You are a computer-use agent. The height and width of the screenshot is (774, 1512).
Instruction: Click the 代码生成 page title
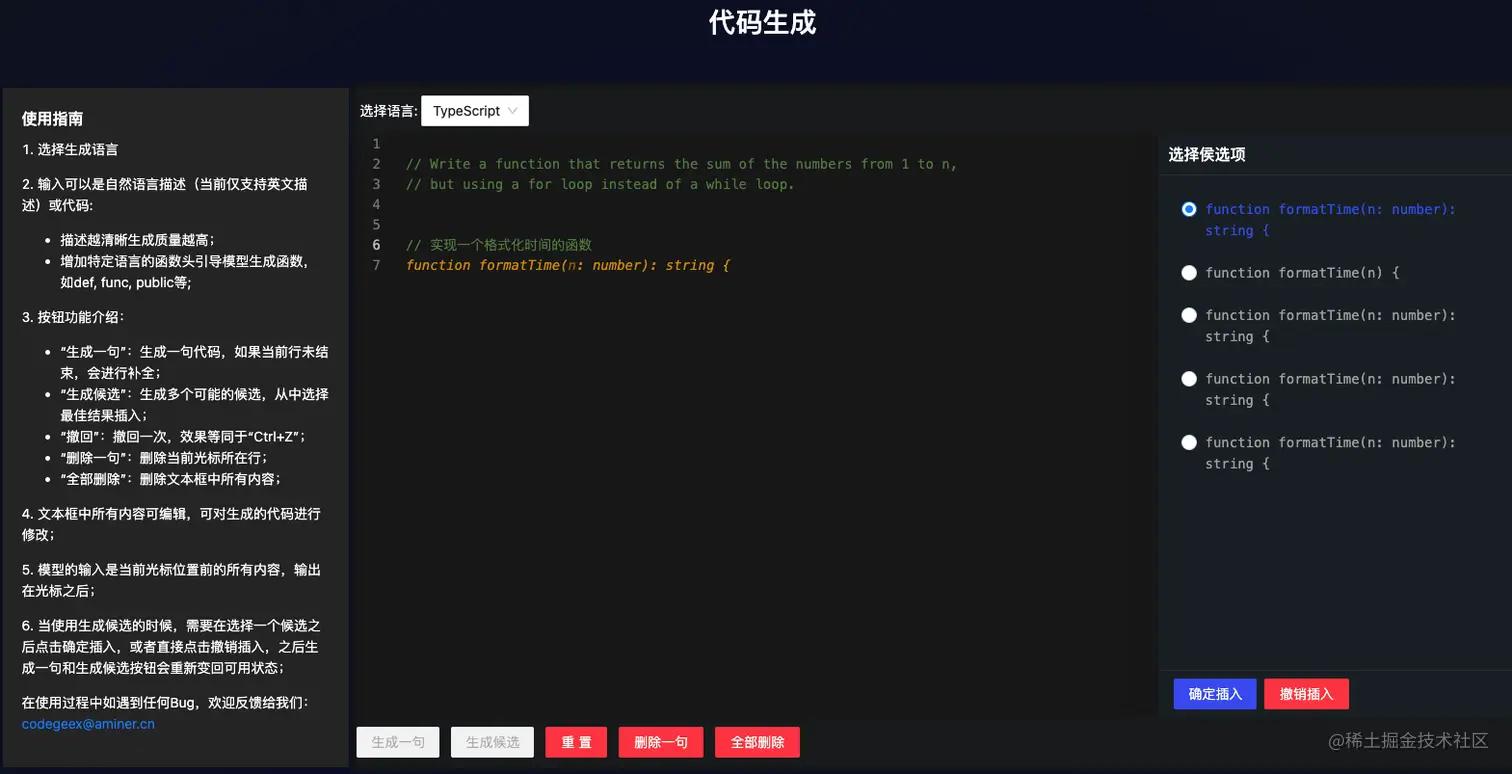click(763, 22)
